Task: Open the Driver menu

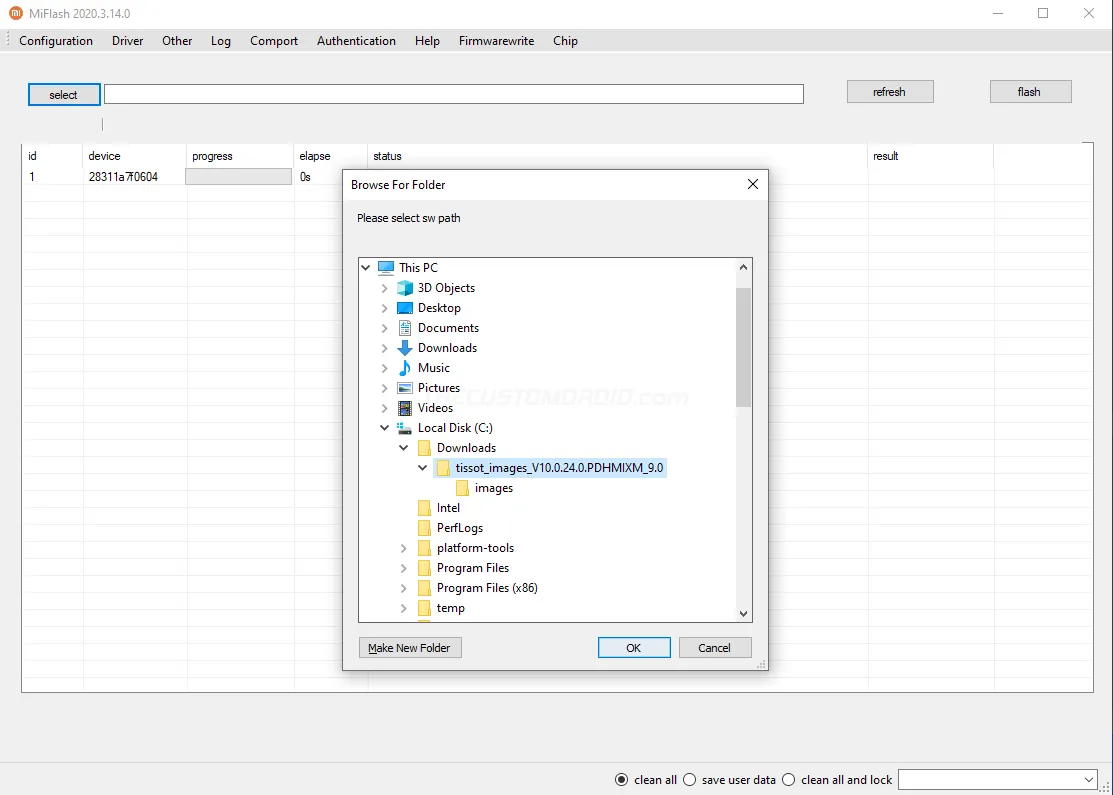Action: pyautogui.click(x=127, y=41)
